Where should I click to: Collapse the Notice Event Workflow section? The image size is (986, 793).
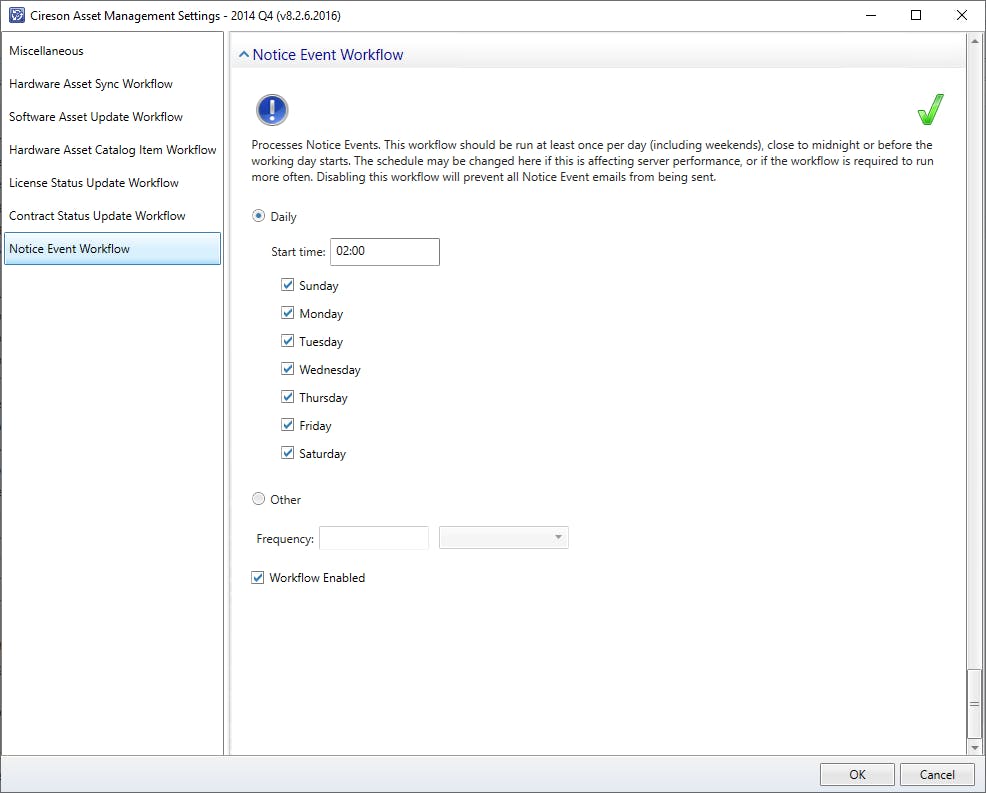coord(243,55)
